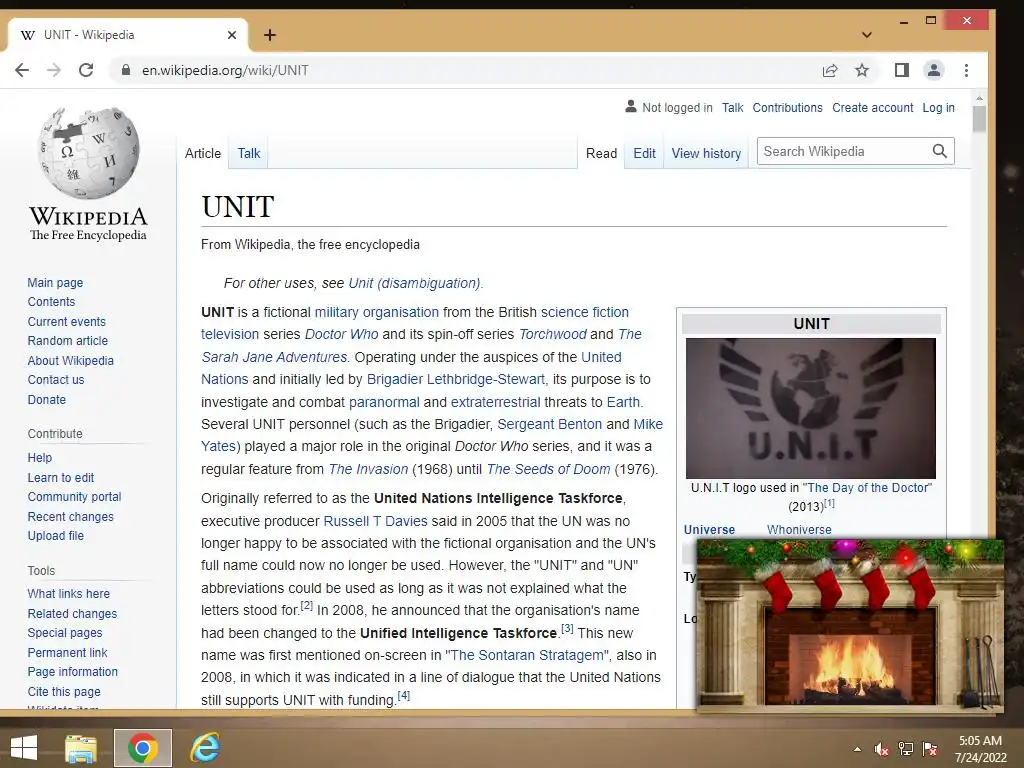Image resolution: width=1024 pixels, height=768 pixels.
Task: Switch to the UNIT - Wikipedia browser tab
Action: [127, 35]
